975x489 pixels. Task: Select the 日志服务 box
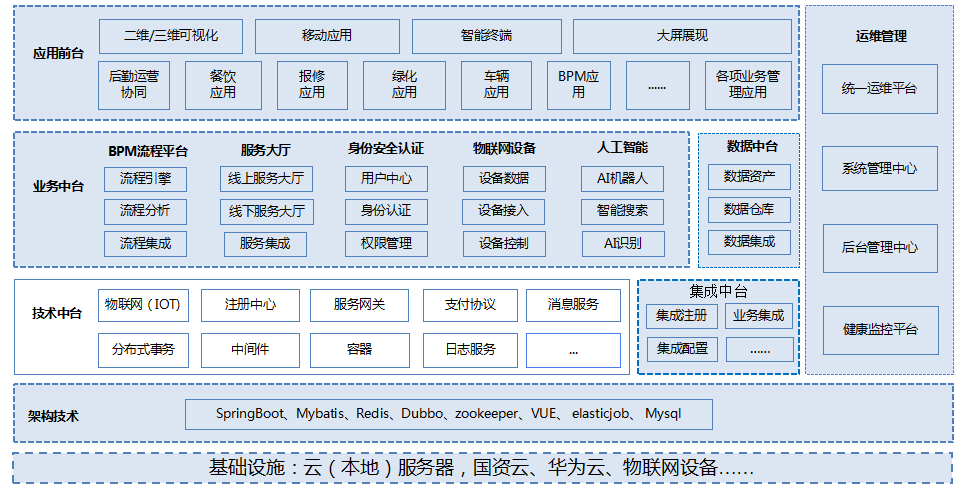[470, 350]
